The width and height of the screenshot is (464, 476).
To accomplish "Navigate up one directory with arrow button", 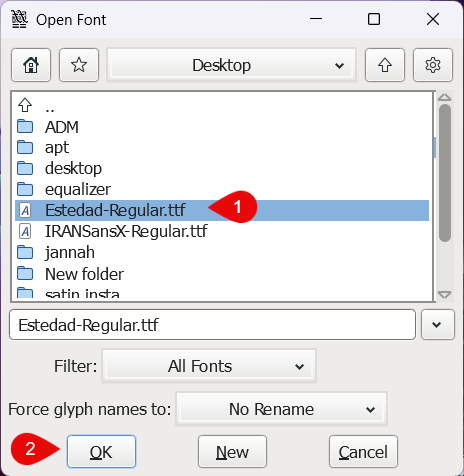I will click(x=385, y=65).
